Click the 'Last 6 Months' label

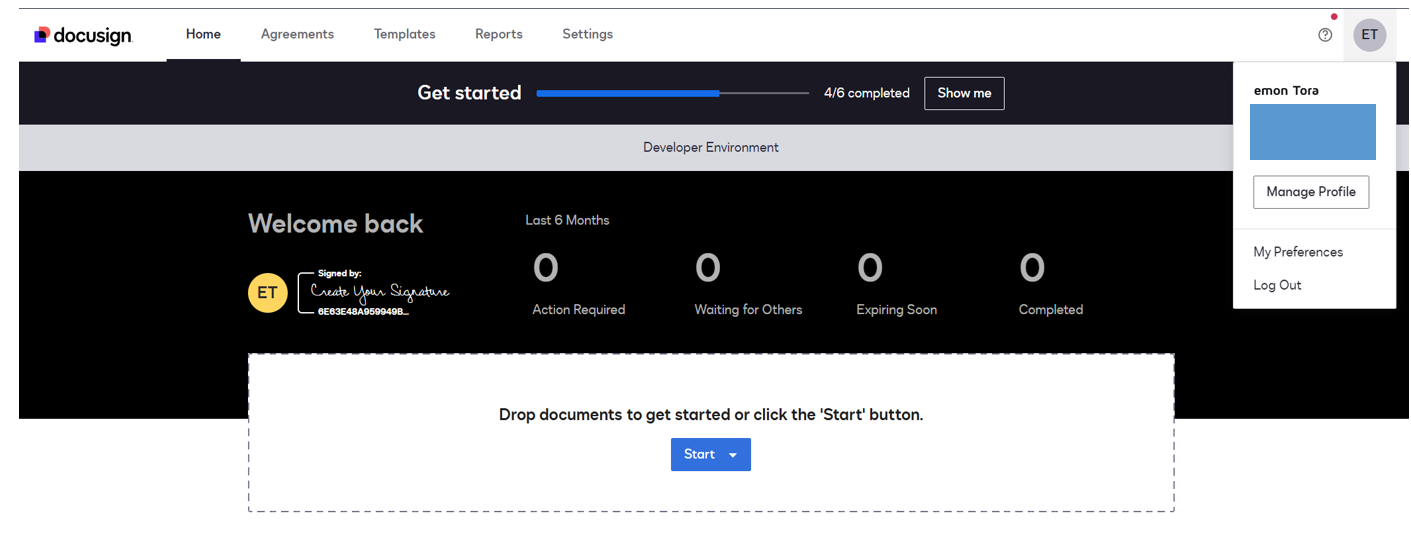567,220
